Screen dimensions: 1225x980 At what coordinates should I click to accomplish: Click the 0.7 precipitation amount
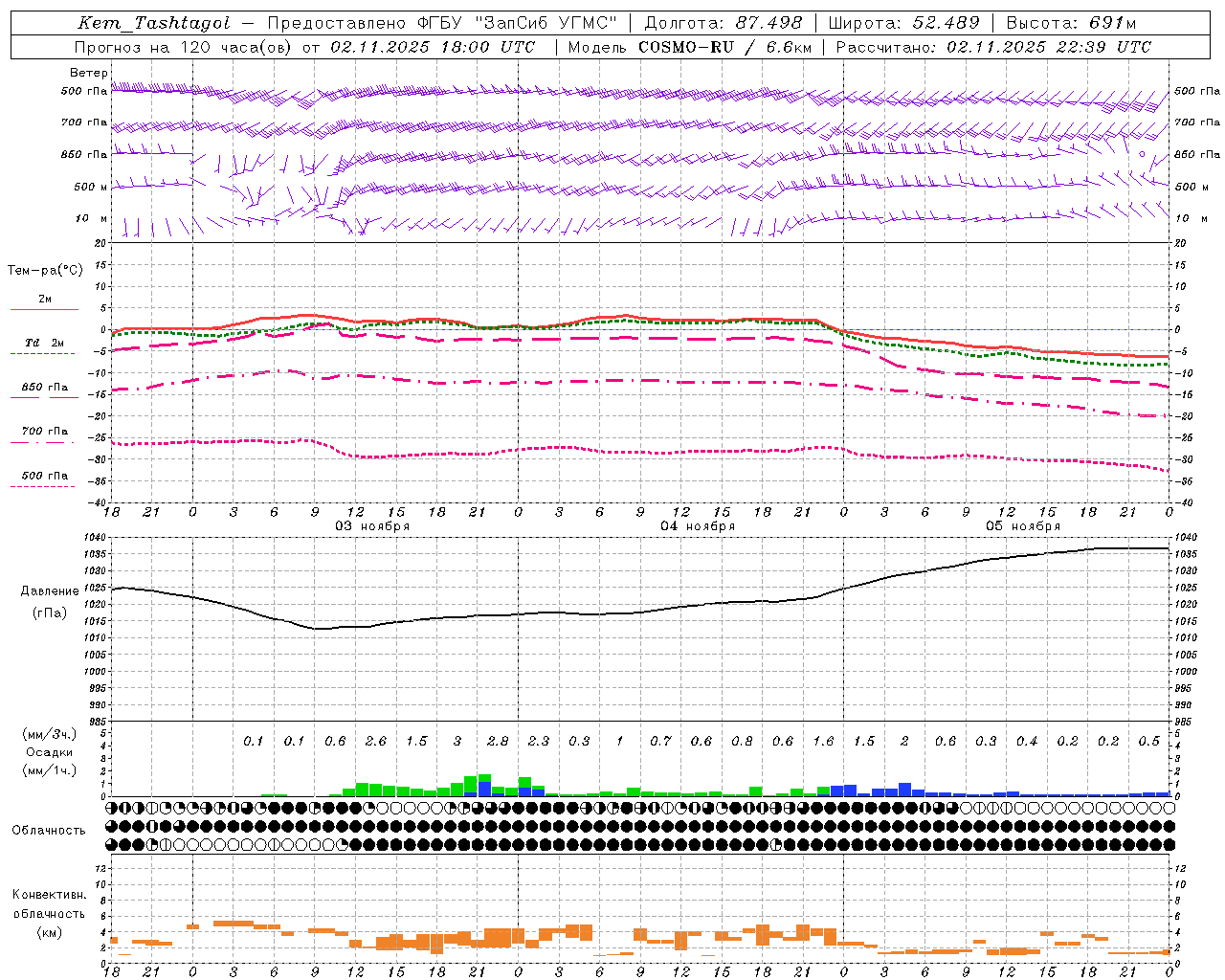click(660, 742)
